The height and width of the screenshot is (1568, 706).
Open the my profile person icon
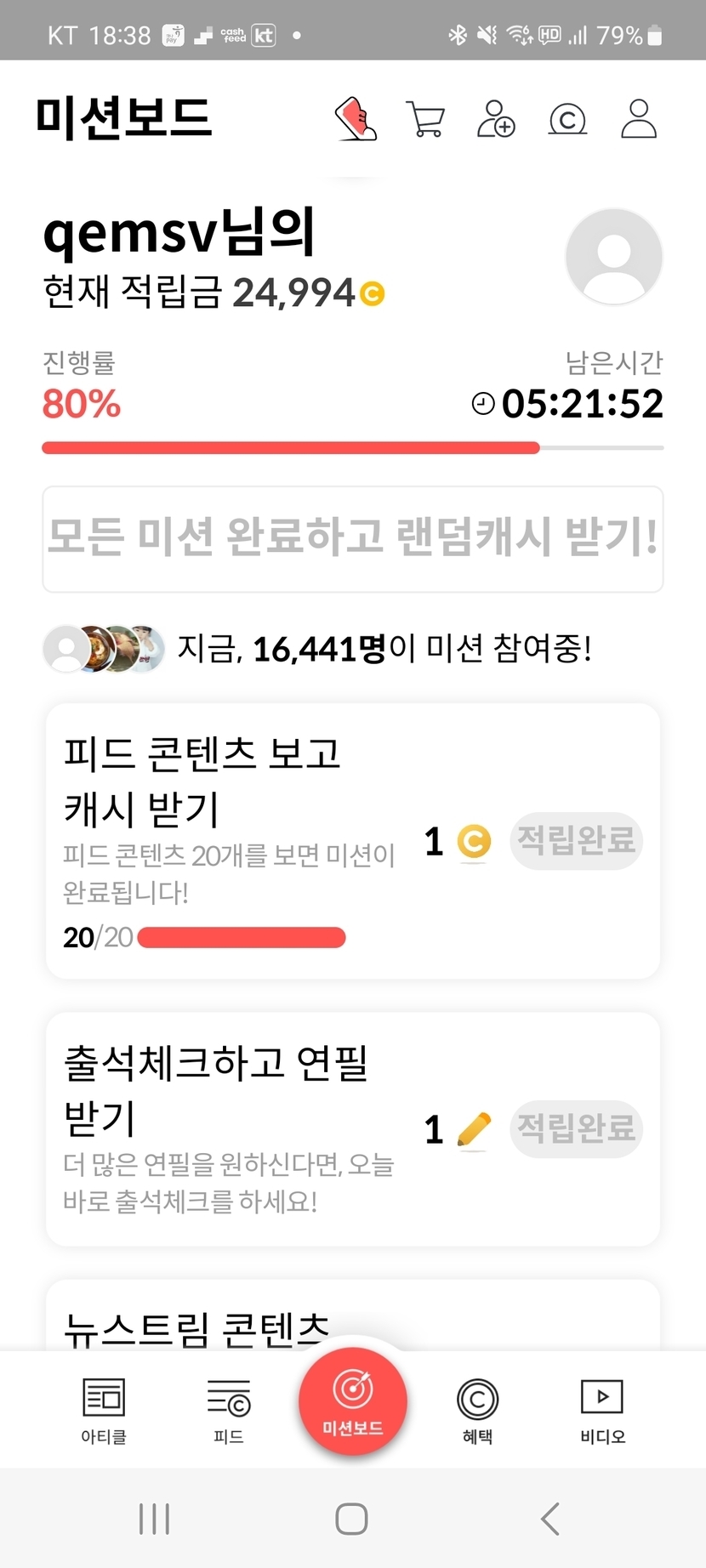coord(639,119)
